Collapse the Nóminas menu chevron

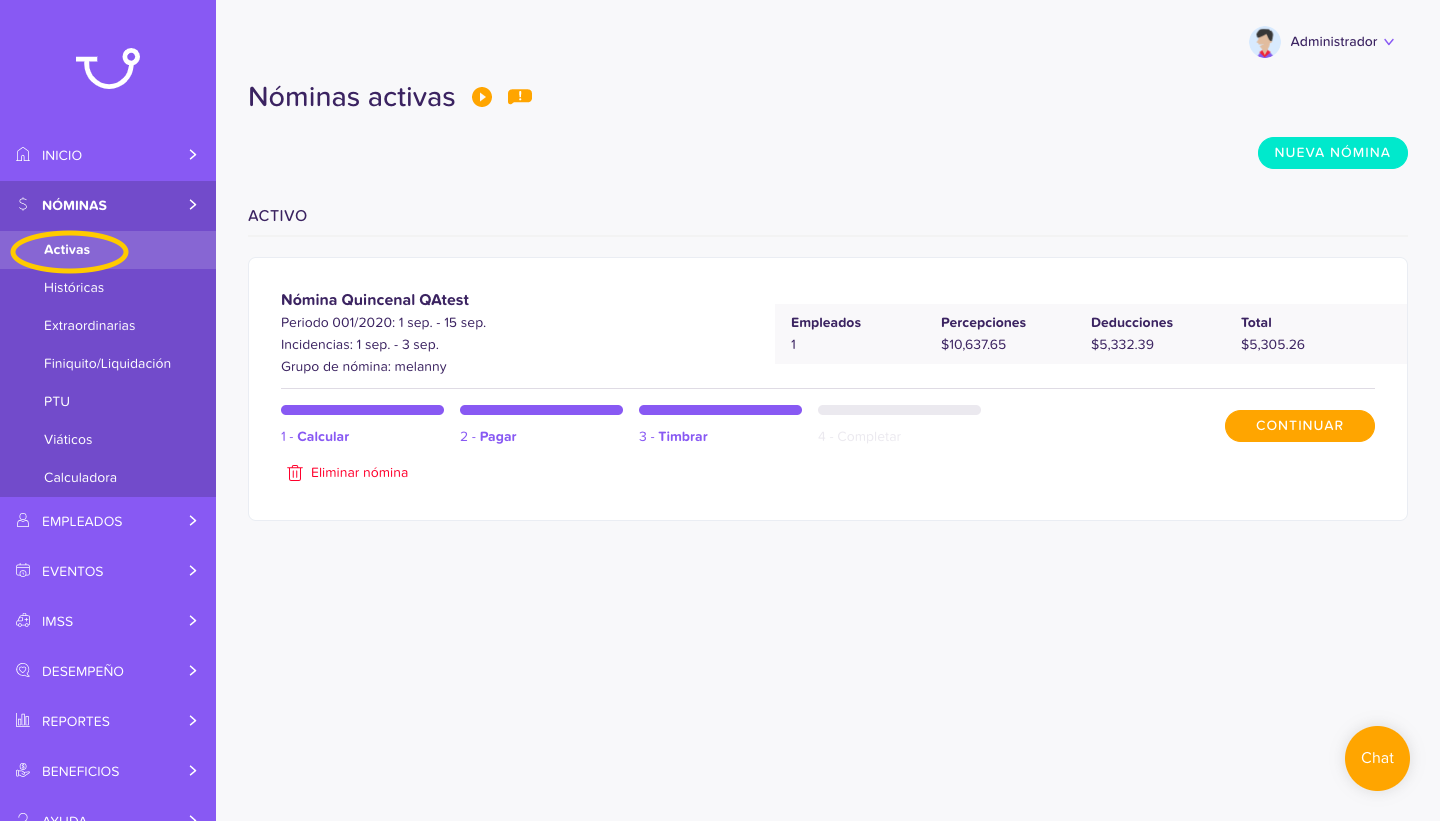tap(193, 205)
